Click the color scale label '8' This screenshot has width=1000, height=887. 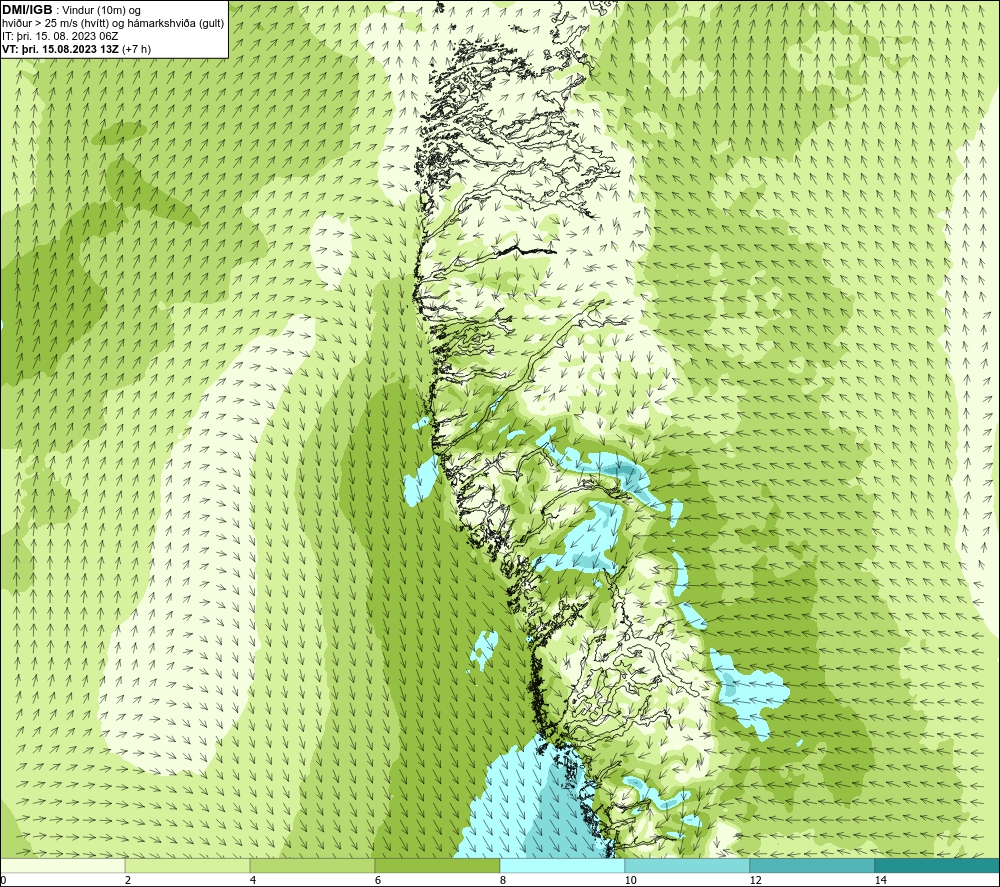[x=503, y=880]
